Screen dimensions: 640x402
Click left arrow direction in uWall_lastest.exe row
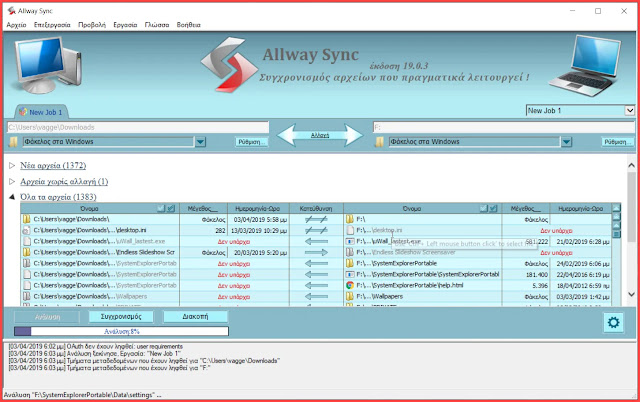click(316, 241)
